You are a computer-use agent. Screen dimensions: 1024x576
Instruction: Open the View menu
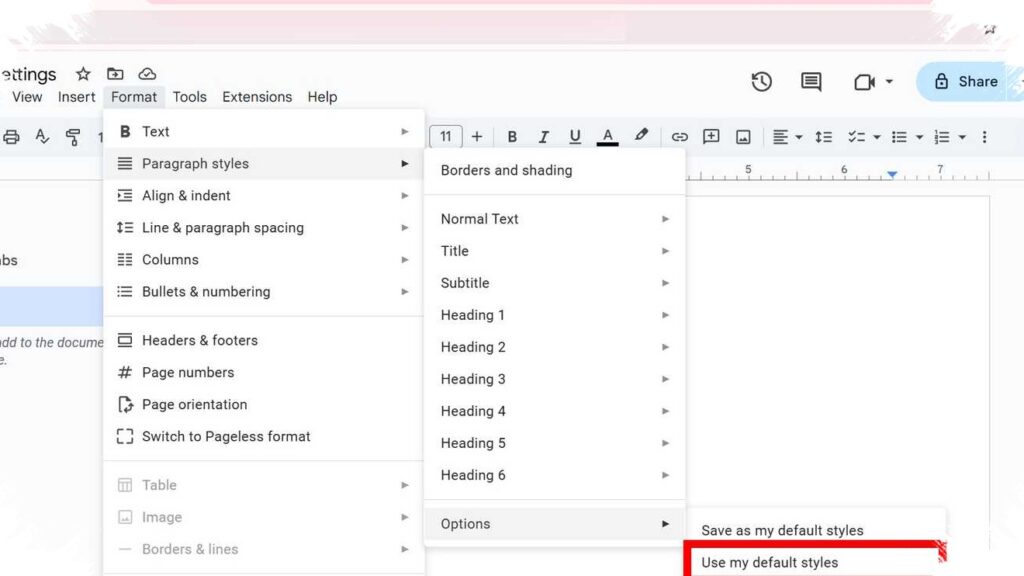pos(27,97)
